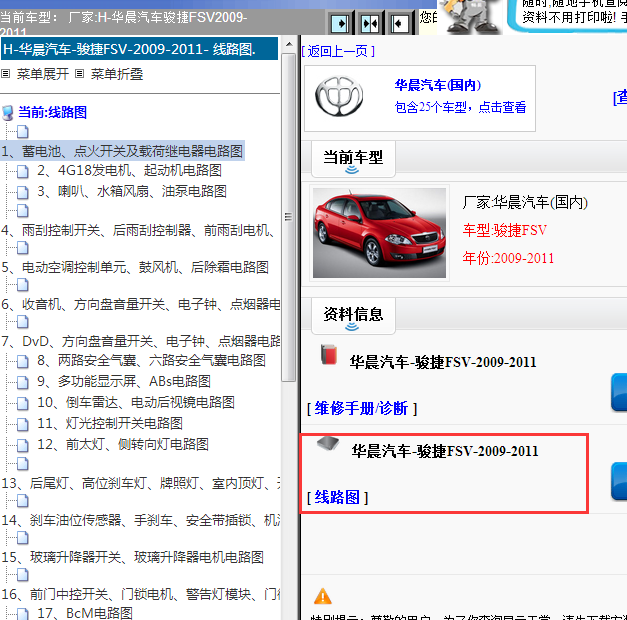Open 4、雨刮控制开关 wiring diagram

138,230
